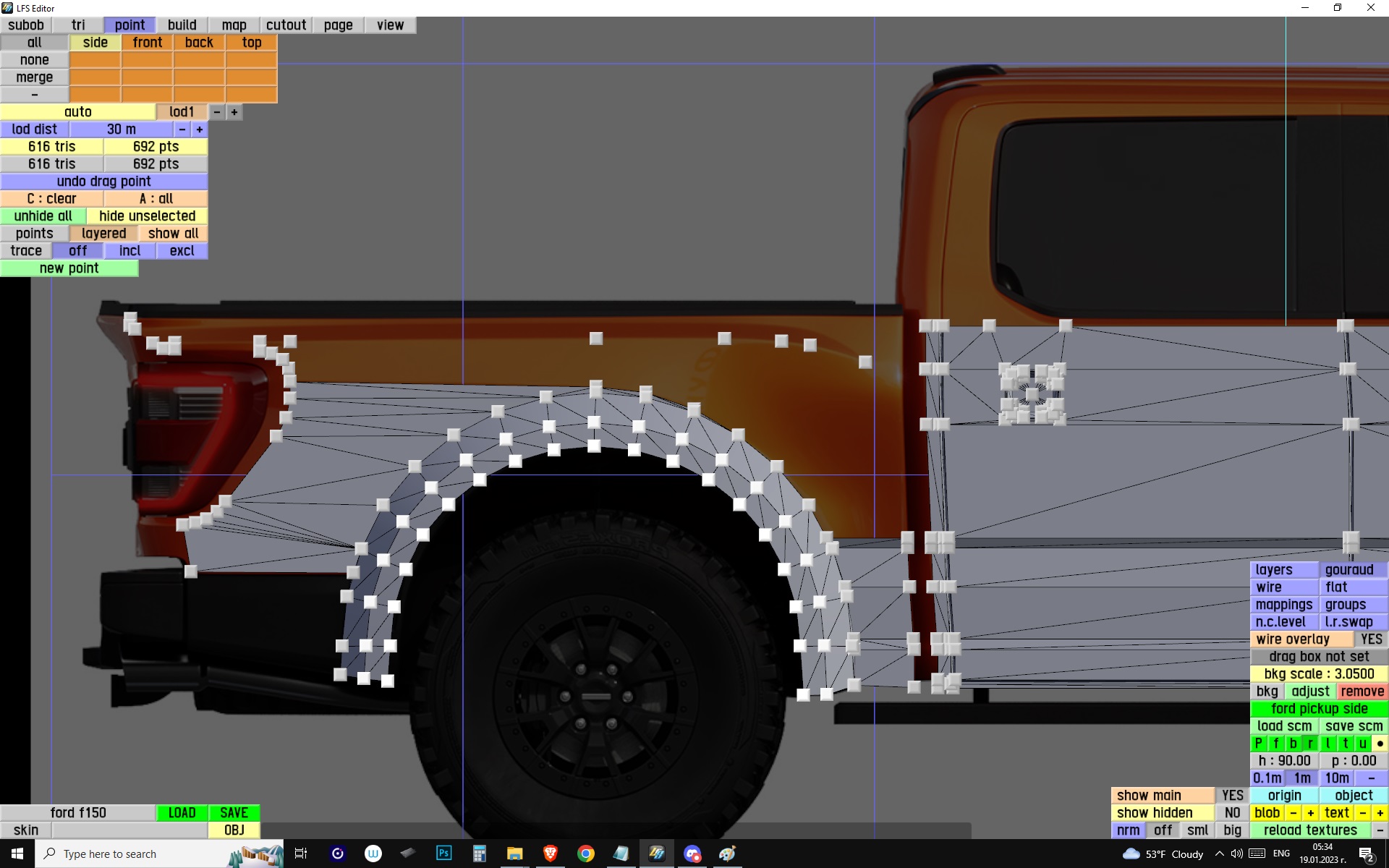Screen dimensions: 1389x868
Task: Increase blob size with plus button
Action: tap(1310, 813)
